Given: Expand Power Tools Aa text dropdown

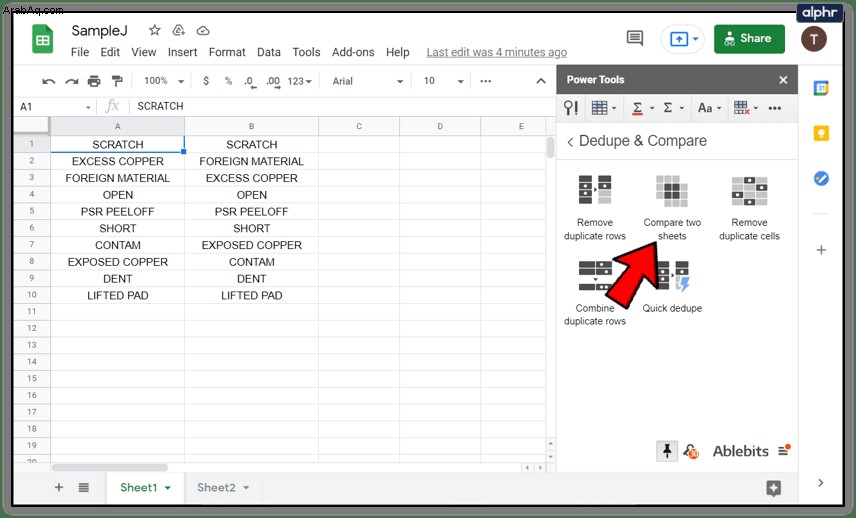Looking at the screenshot, I should 709,108.
